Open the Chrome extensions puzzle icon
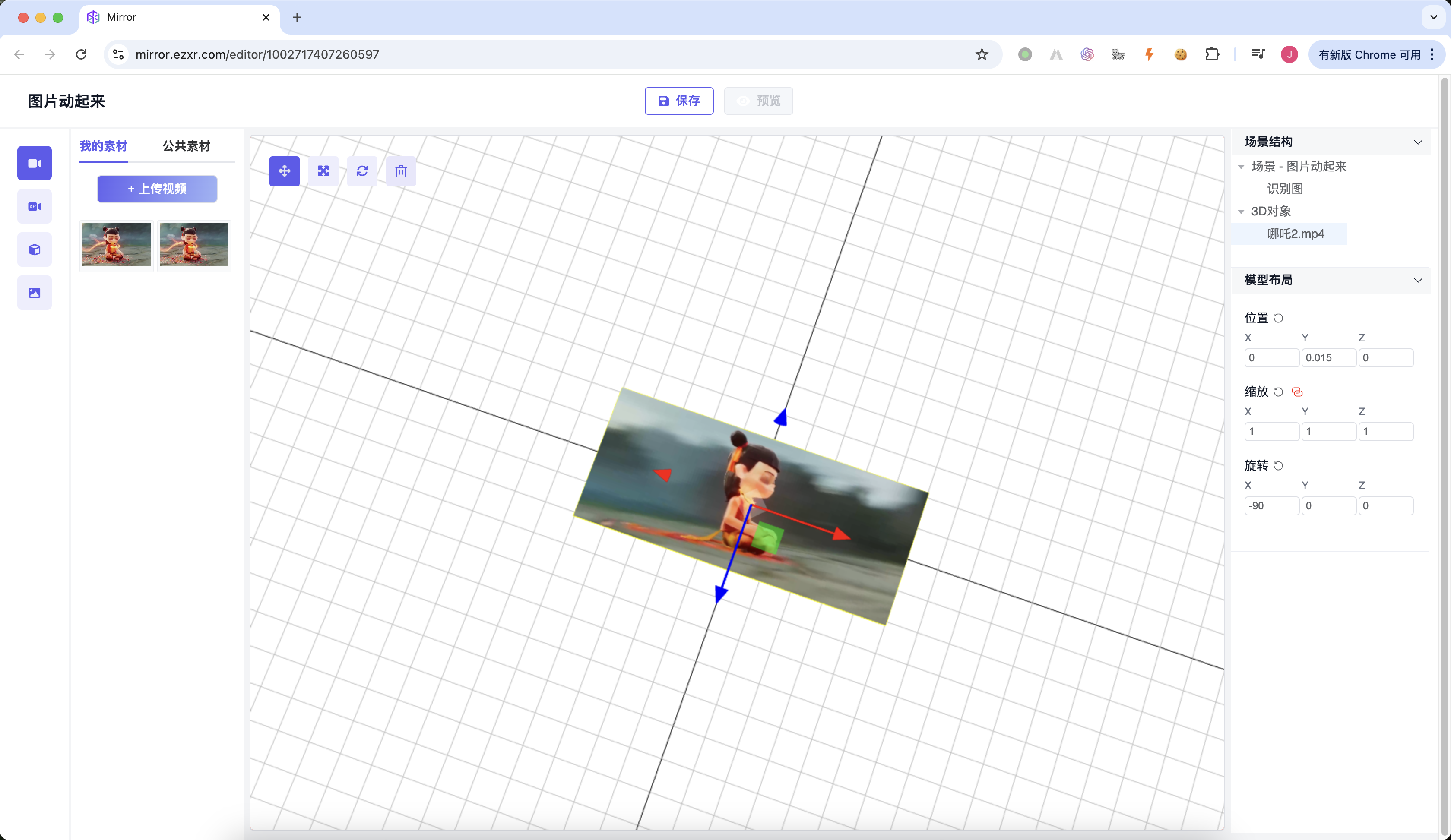 click(x=1212, y=55)
